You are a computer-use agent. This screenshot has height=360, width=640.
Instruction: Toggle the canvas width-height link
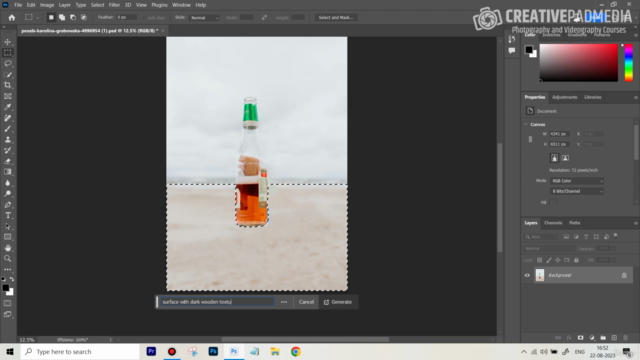530,139
